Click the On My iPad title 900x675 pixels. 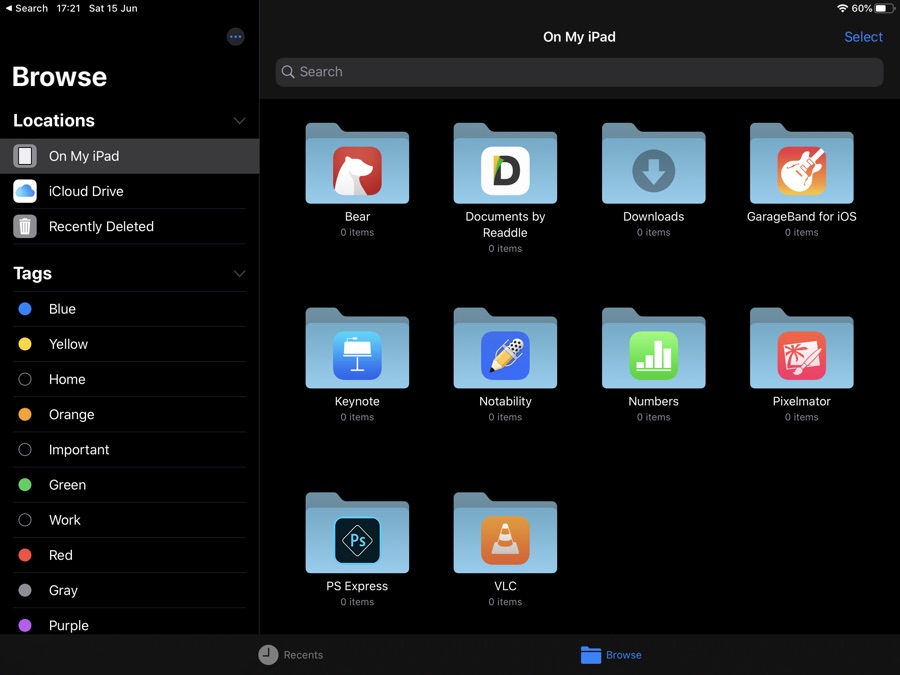579,37
